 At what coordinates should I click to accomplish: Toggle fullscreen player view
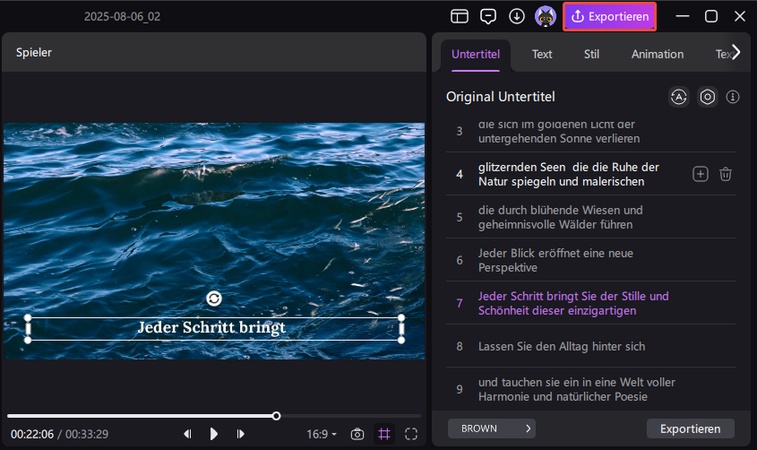(x=411, y=434)
